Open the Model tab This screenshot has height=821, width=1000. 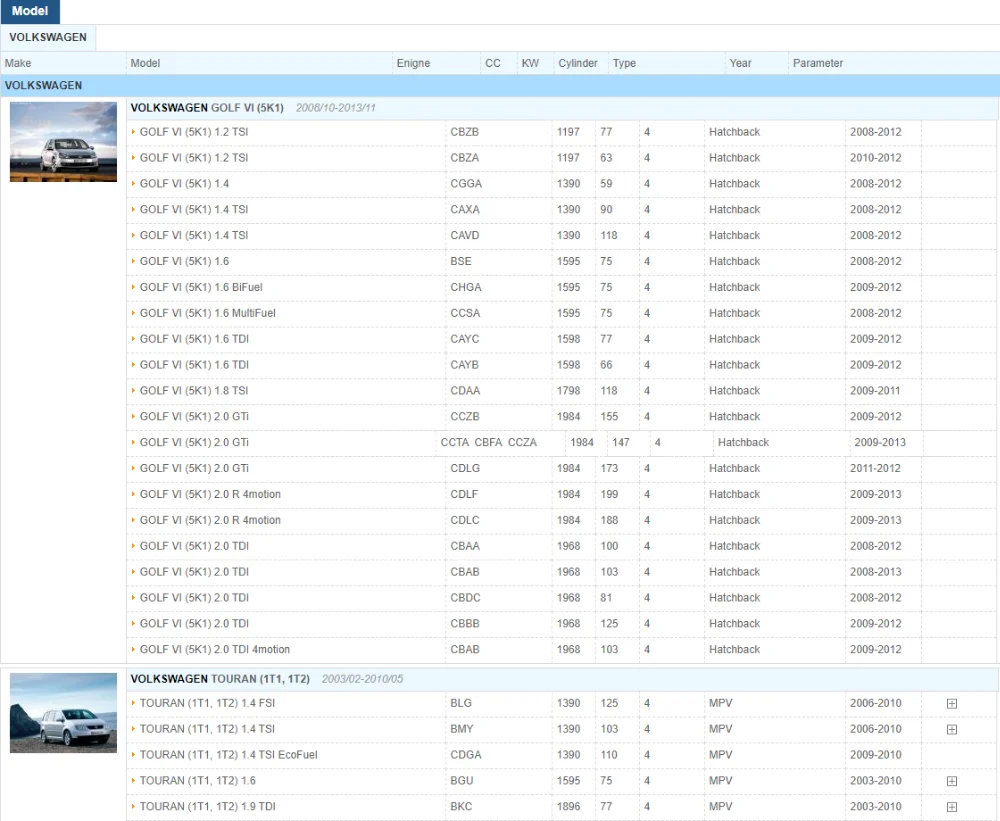click(x=30, y=11)
